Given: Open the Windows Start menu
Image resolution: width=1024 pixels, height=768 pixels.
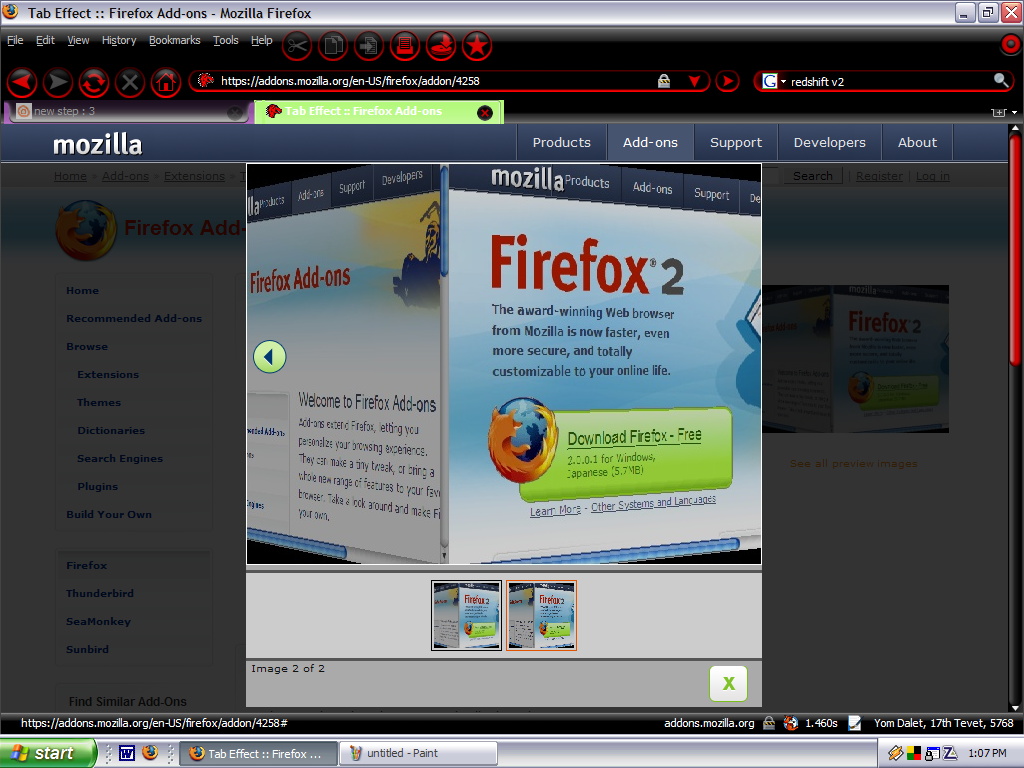Looking at the screenshot, I should [48, 753].
